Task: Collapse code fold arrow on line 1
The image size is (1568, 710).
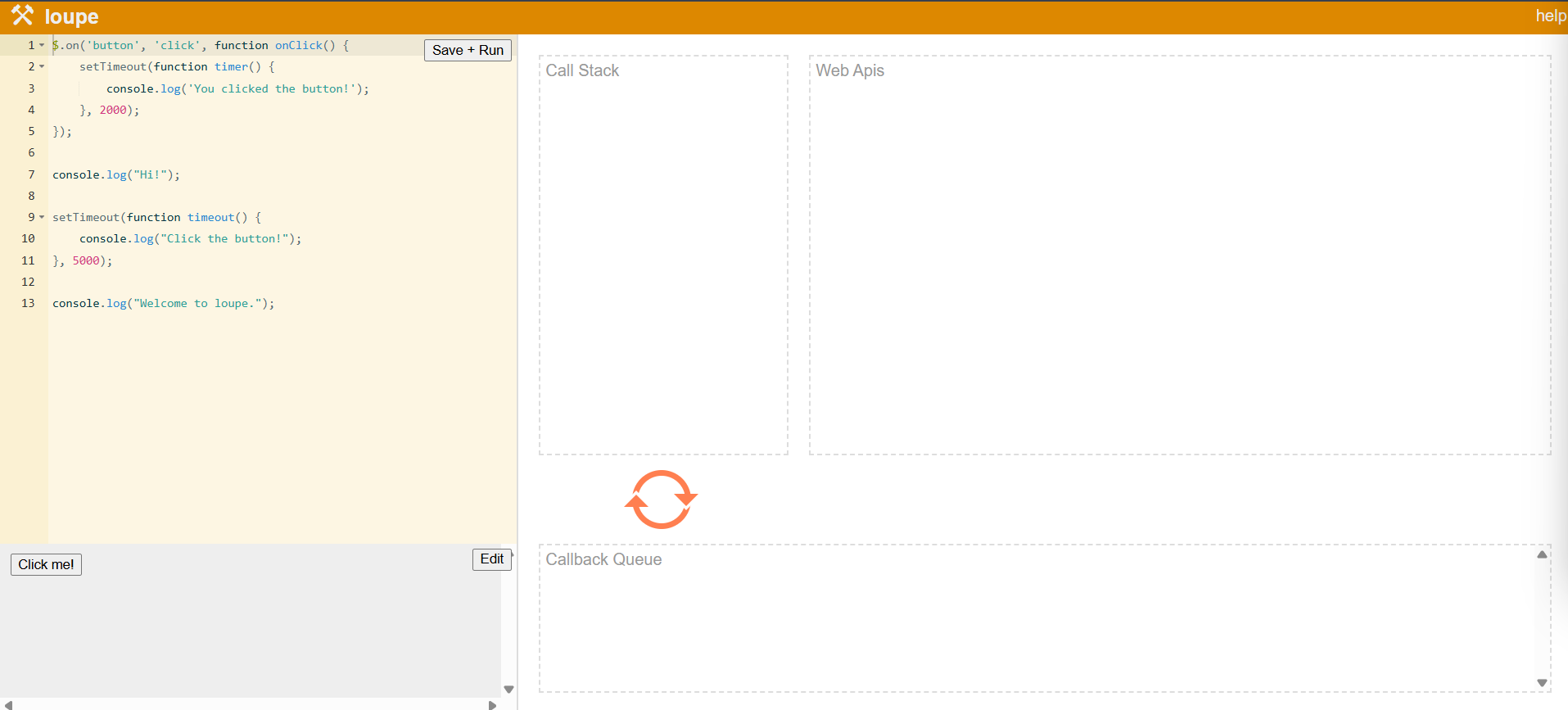Action: click(42, 45)
